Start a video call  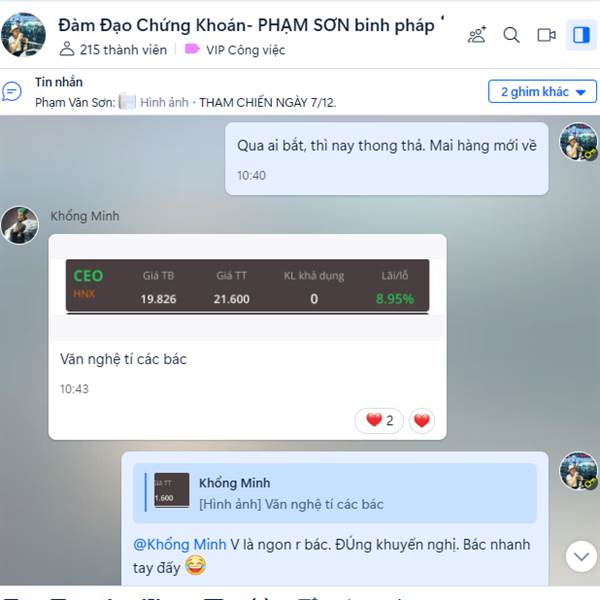click(546, 35)
